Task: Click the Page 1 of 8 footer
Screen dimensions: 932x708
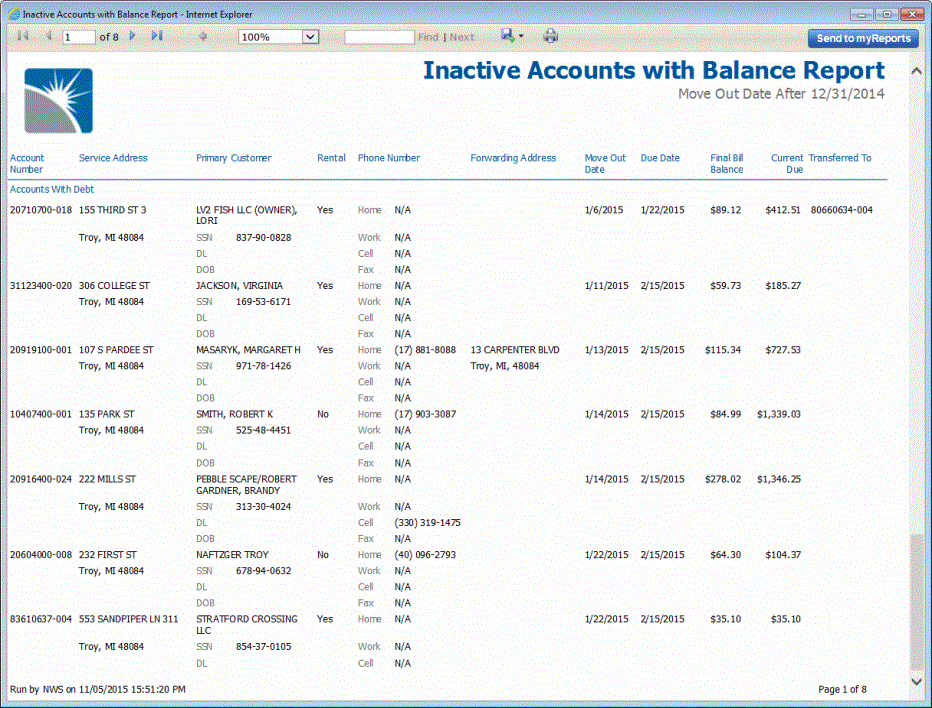Action: 842,690
